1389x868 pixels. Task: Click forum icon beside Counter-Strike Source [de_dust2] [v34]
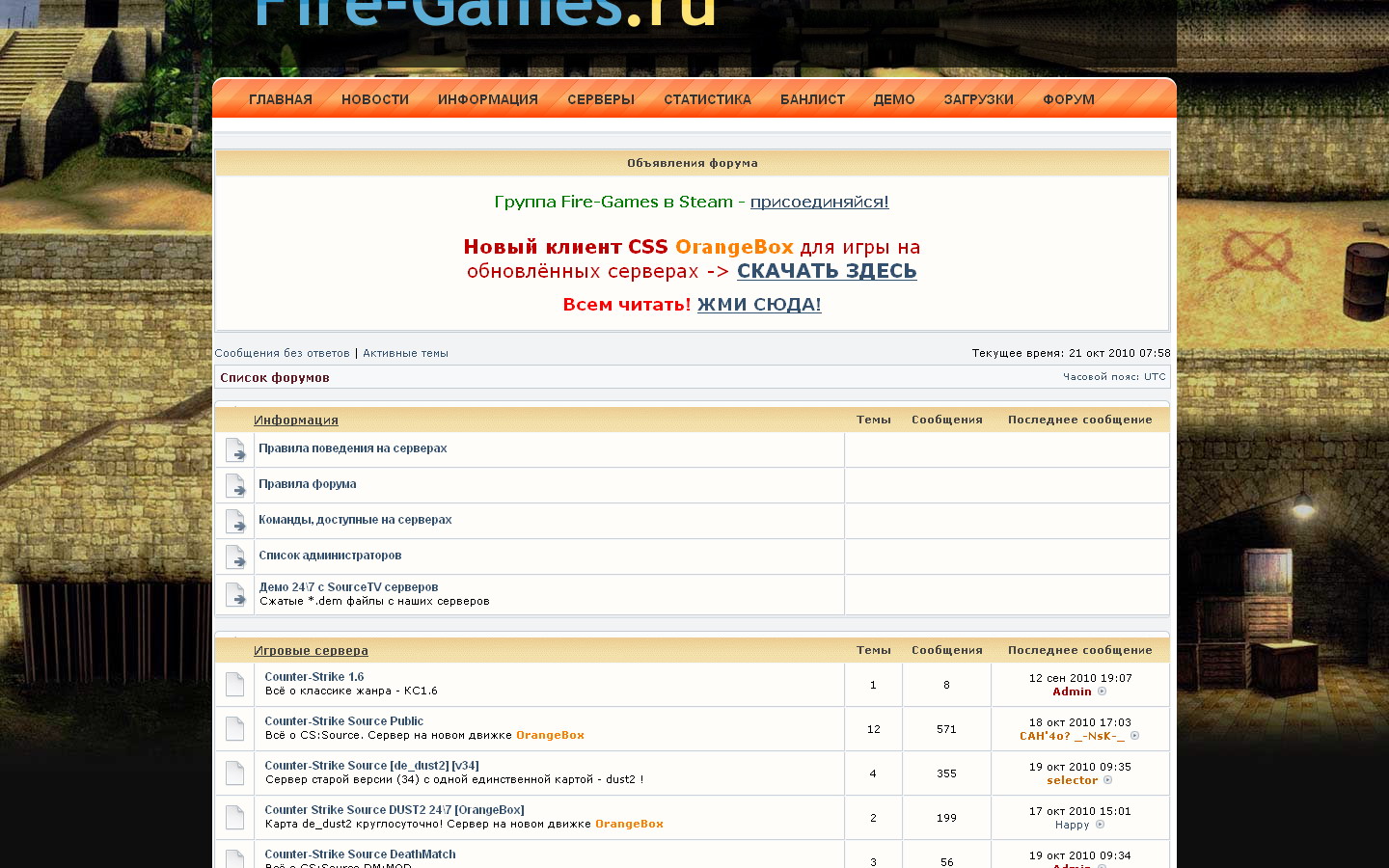[234, 773]
